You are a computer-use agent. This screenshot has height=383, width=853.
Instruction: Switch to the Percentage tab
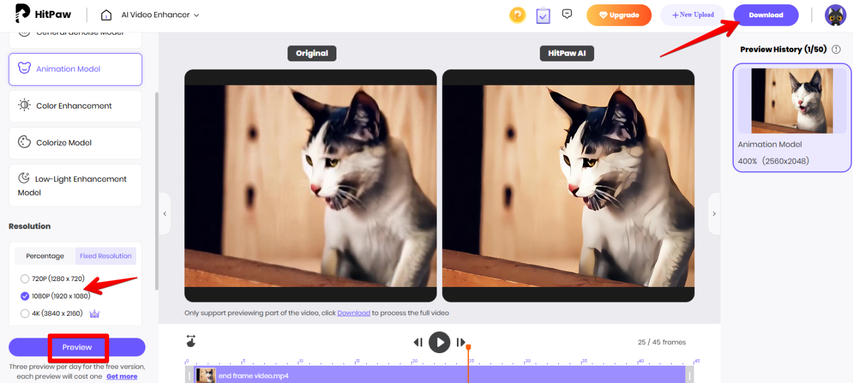pos(45,256)
